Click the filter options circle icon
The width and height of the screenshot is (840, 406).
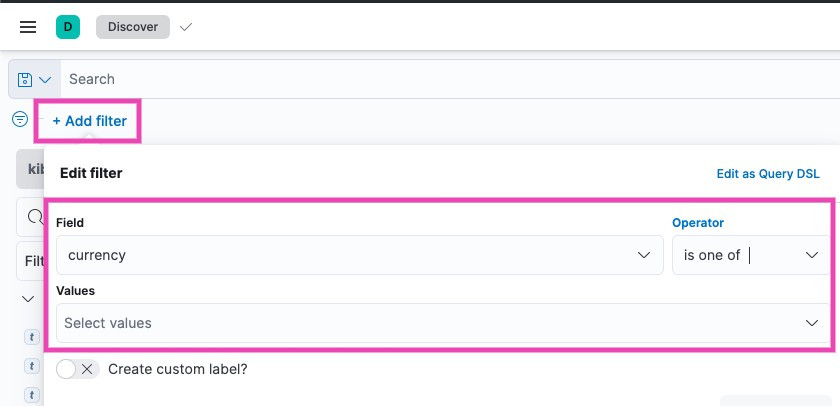coord(20,120)
